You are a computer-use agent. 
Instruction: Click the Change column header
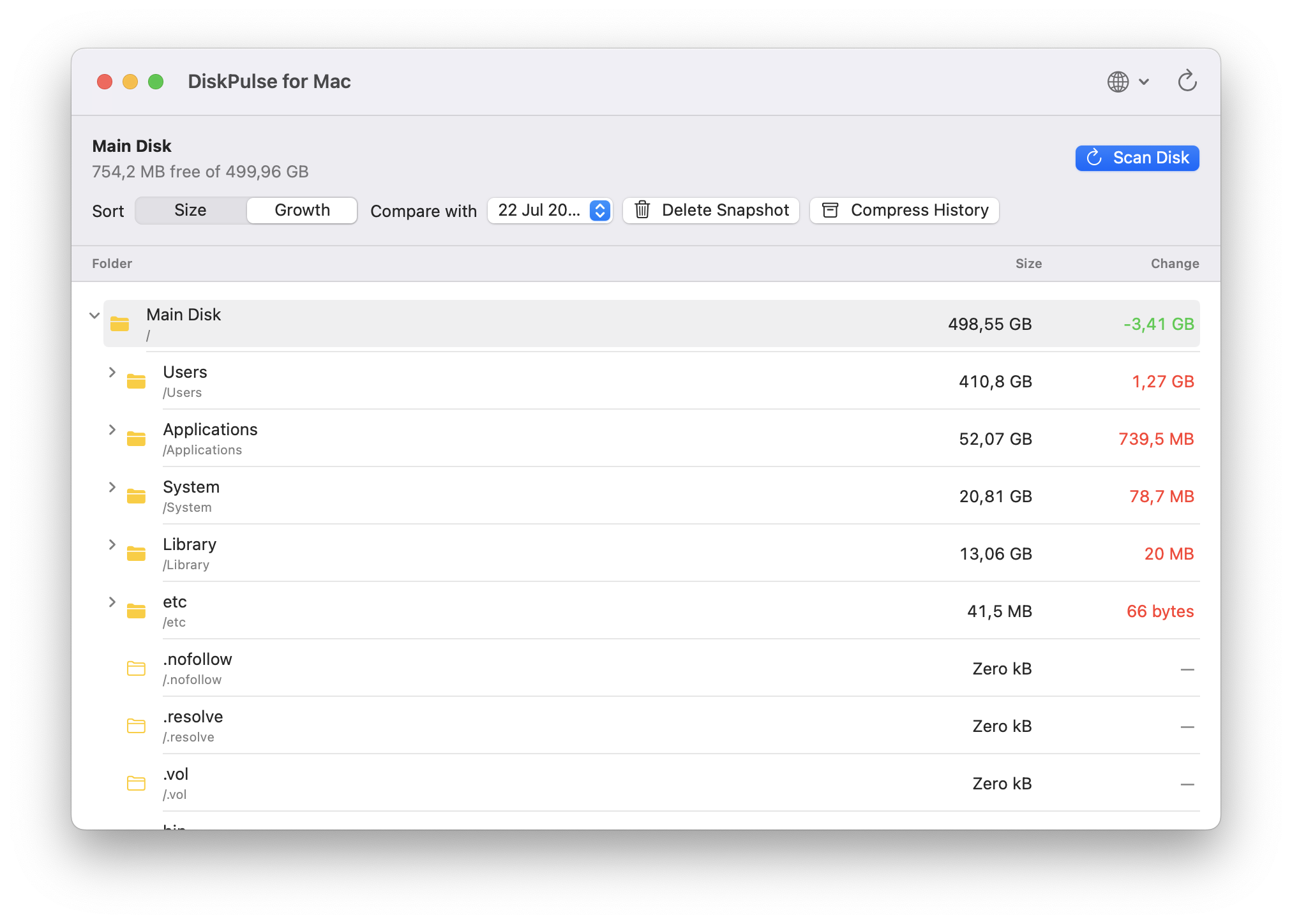1175,264
